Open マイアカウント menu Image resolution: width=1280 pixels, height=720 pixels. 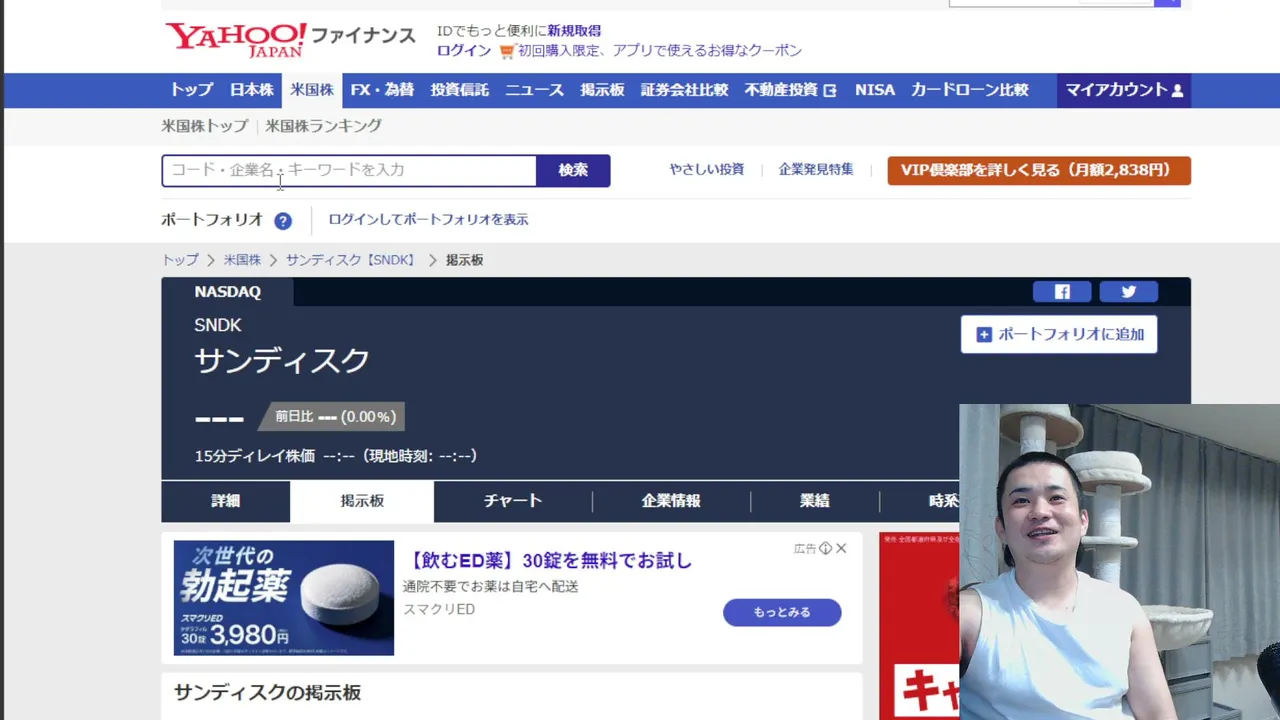tap(1124, 90)
